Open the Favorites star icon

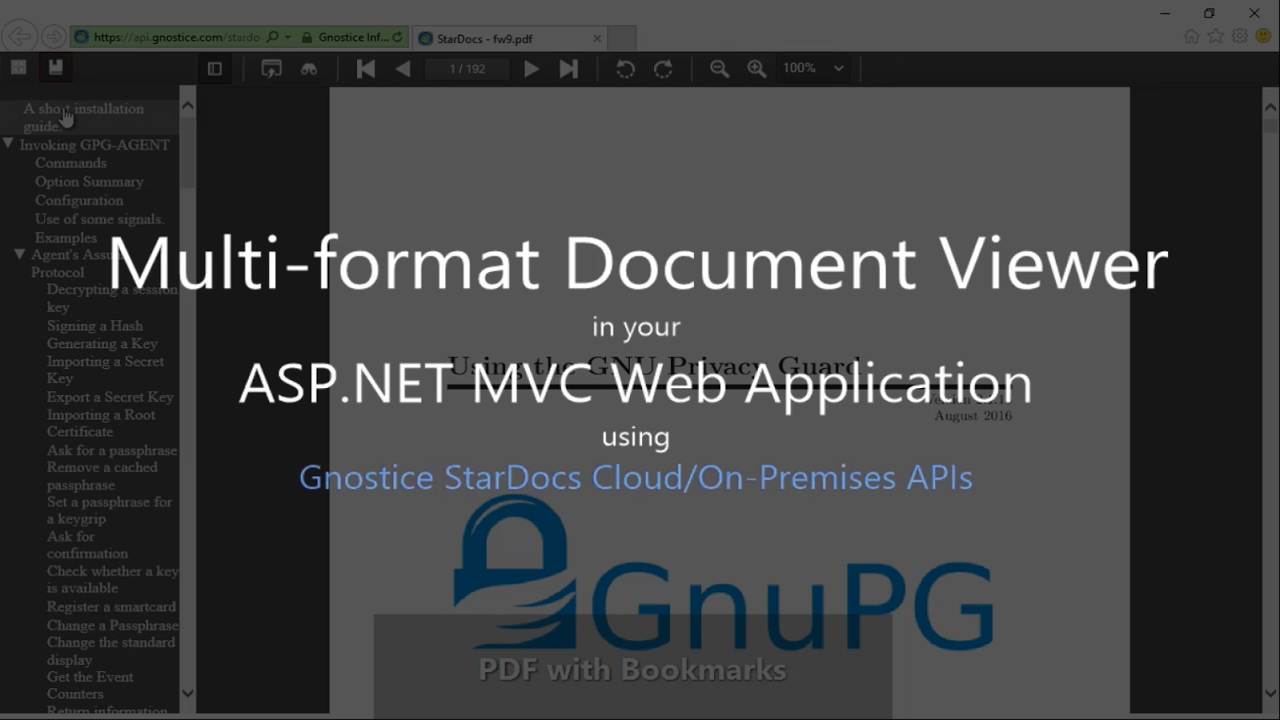point(1215,36)
